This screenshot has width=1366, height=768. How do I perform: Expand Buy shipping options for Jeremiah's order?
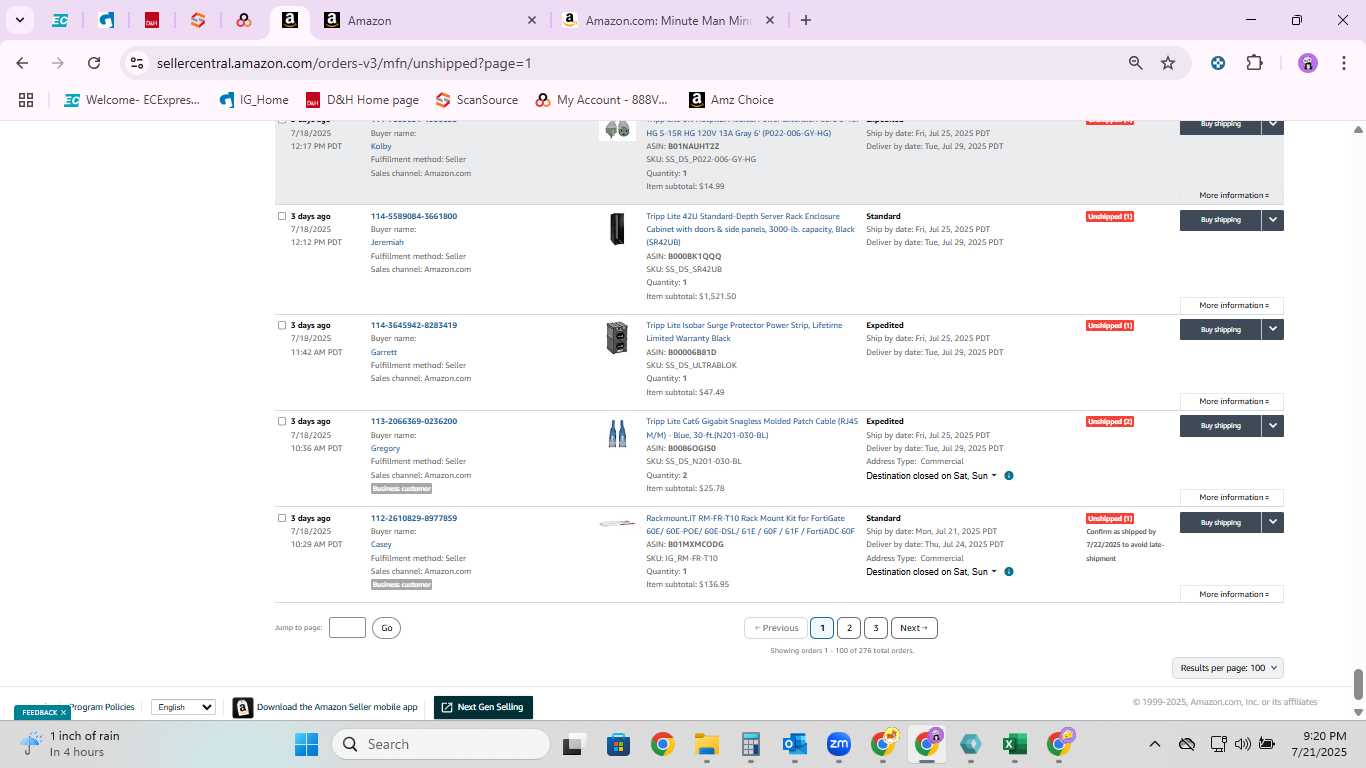pos(1272,220)
